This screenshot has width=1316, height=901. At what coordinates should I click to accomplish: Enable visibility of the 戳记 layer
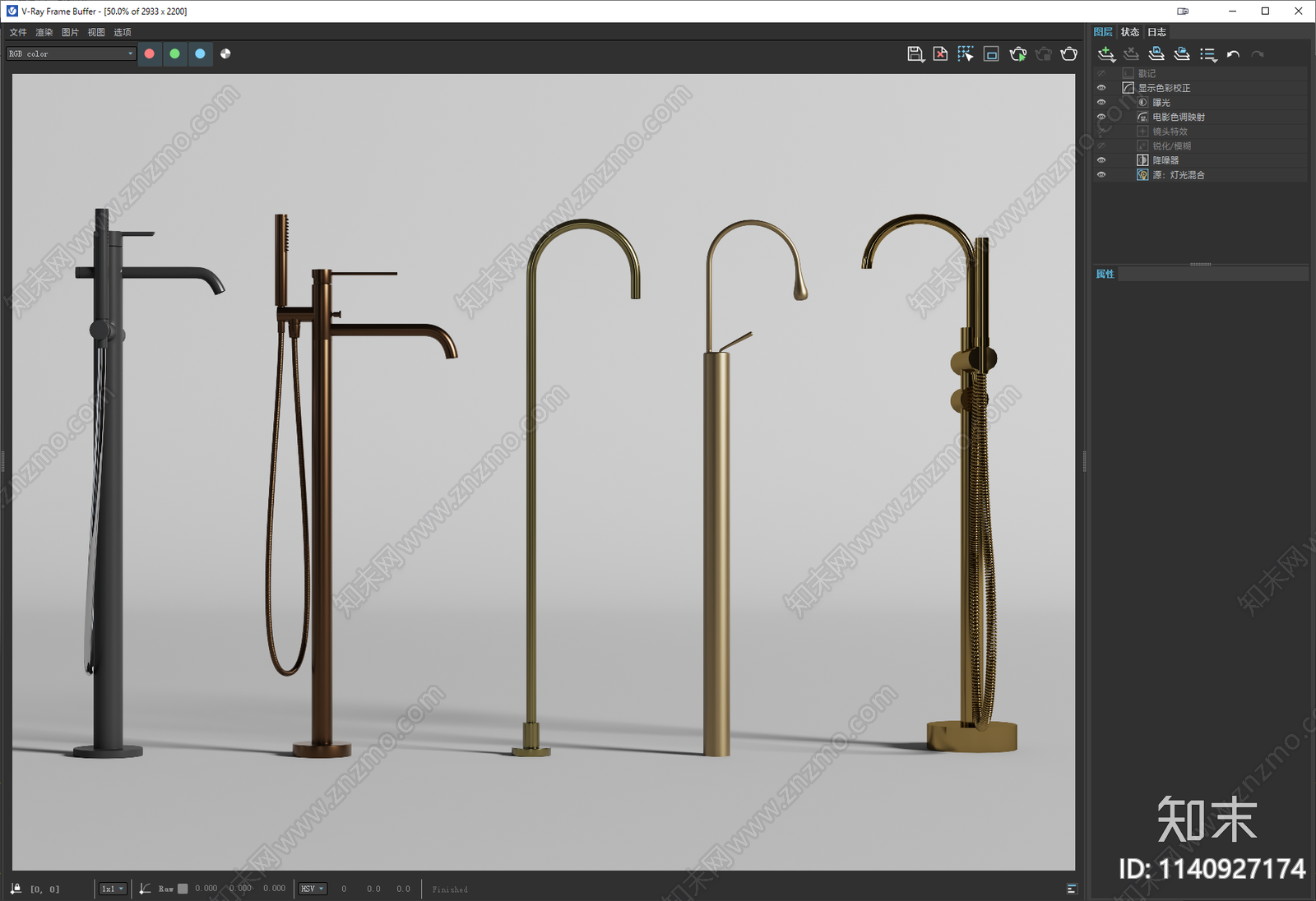click(x=1101, y=73)
